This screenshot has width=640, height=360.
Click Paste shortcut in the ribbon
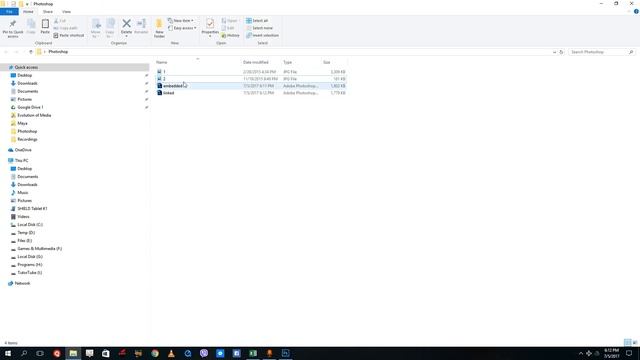click(69, 36)
